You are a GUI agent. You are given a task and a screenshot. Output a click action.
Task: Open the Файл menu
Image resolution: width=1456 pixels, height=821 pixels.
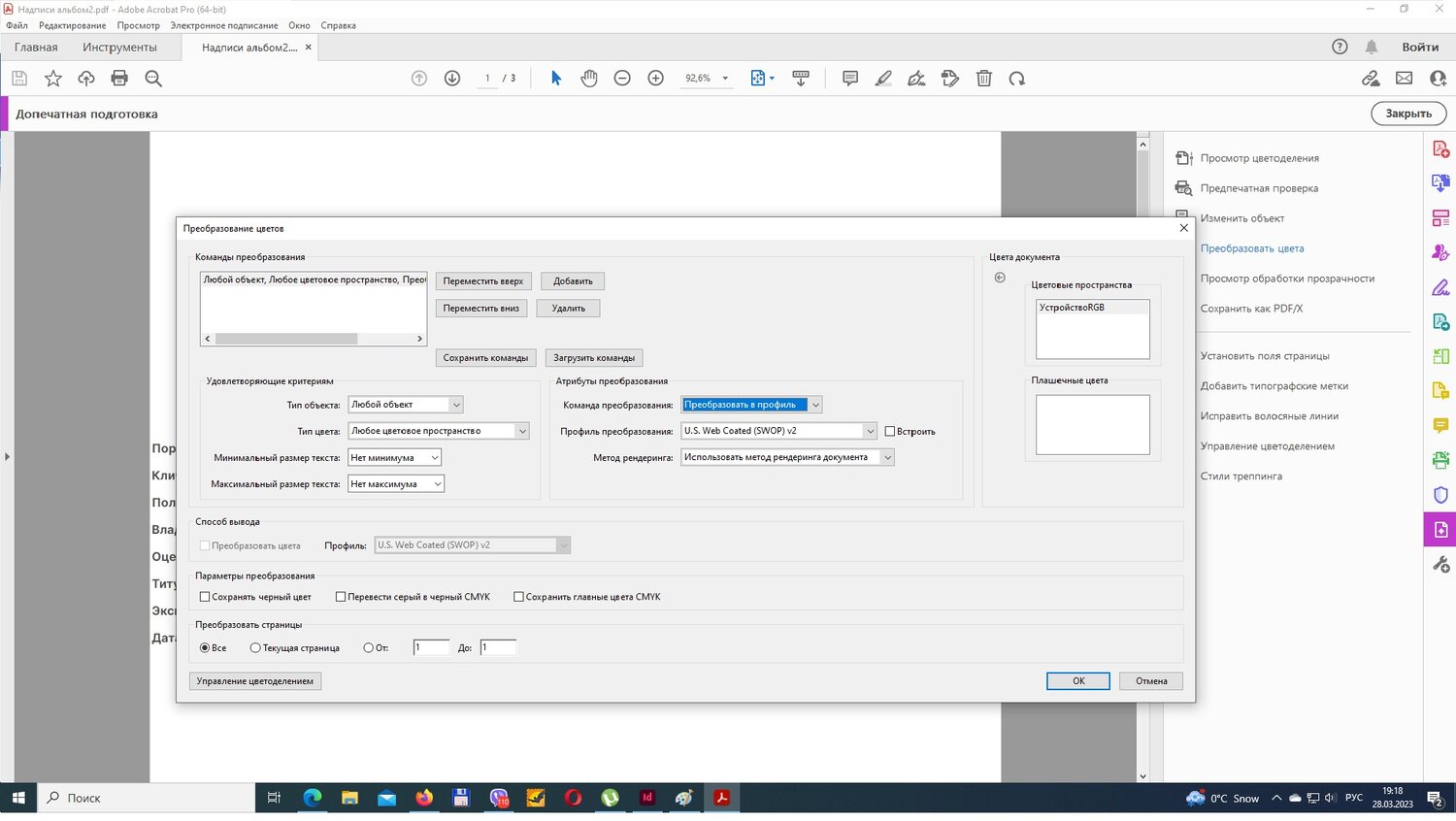[17, 25]
